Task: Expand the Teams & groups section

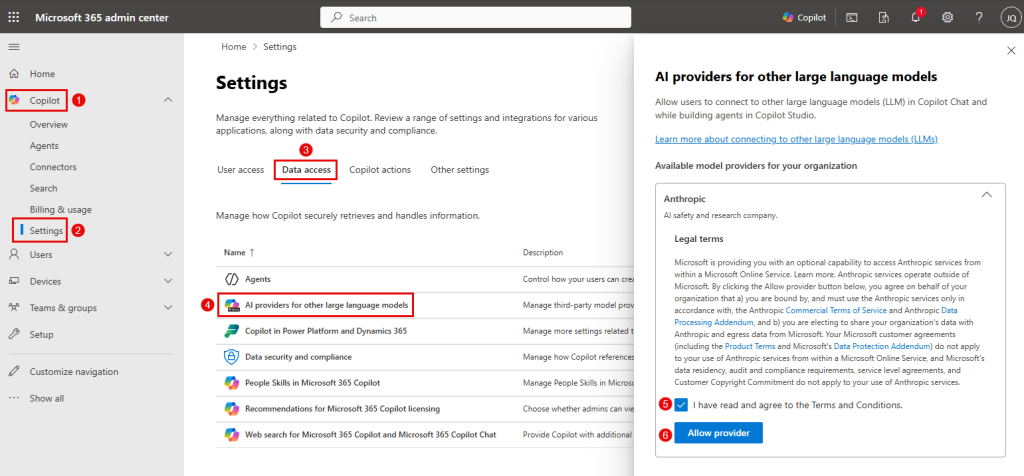Action: point(168,308)
